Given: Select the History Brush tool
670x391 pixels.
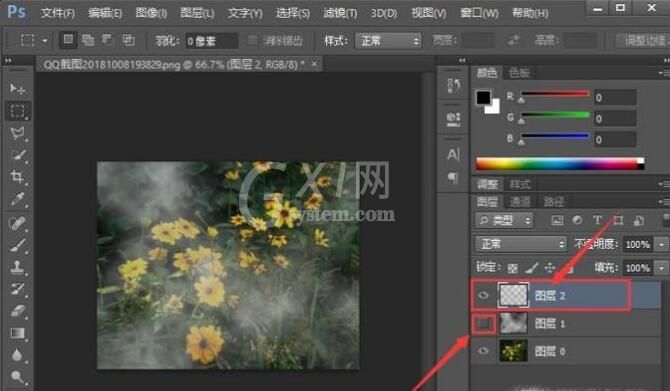Looking at the screenshot, I should coord(18,288).
